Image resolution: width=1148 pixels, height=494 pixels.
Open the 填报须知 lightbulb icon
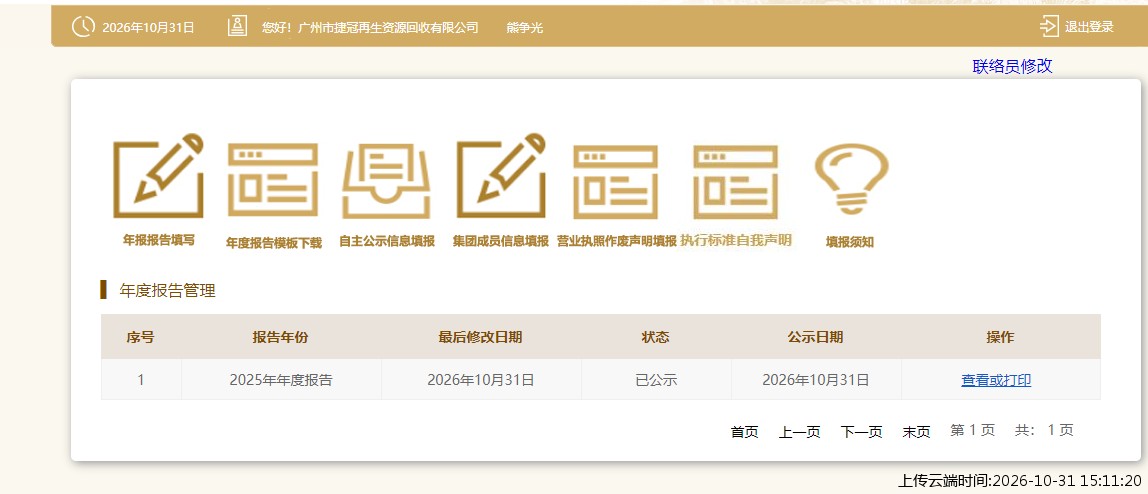tap(851, 179)
